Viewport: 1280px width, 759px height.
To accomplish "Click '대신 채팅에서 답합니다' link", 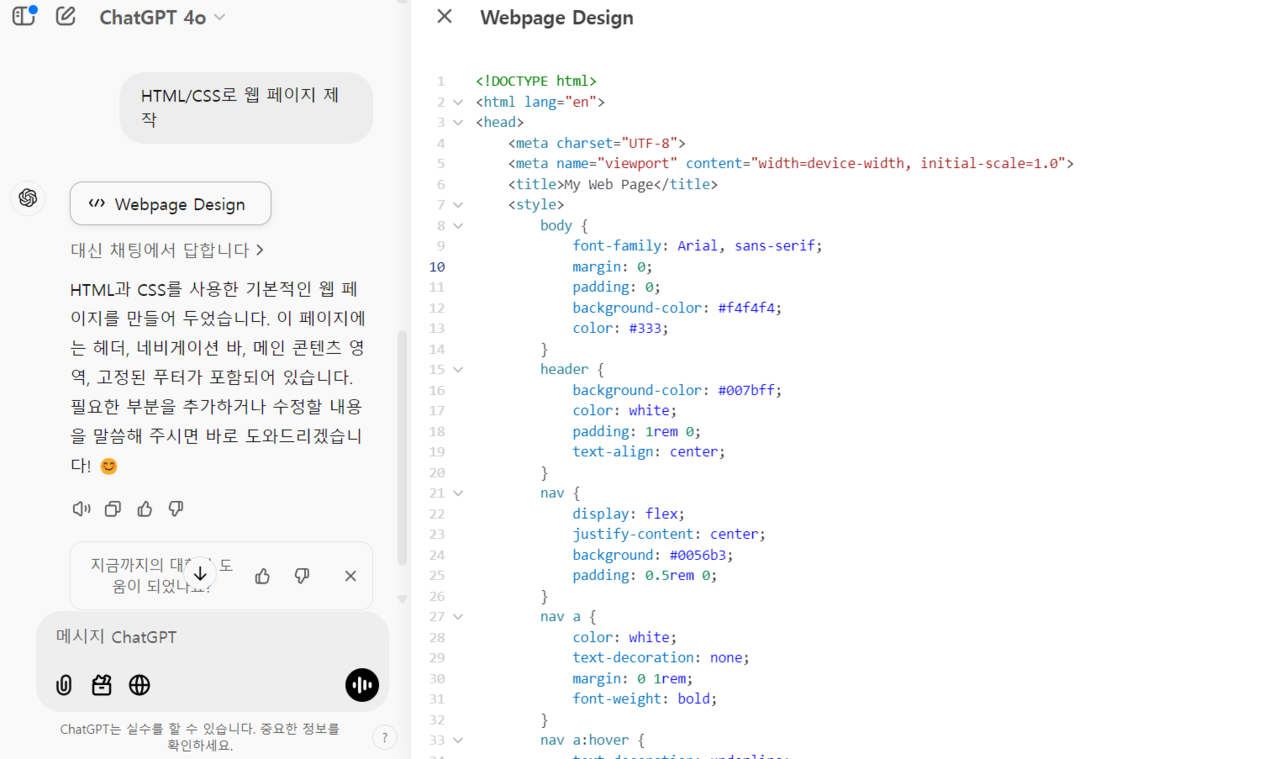I will click(167, 250).
